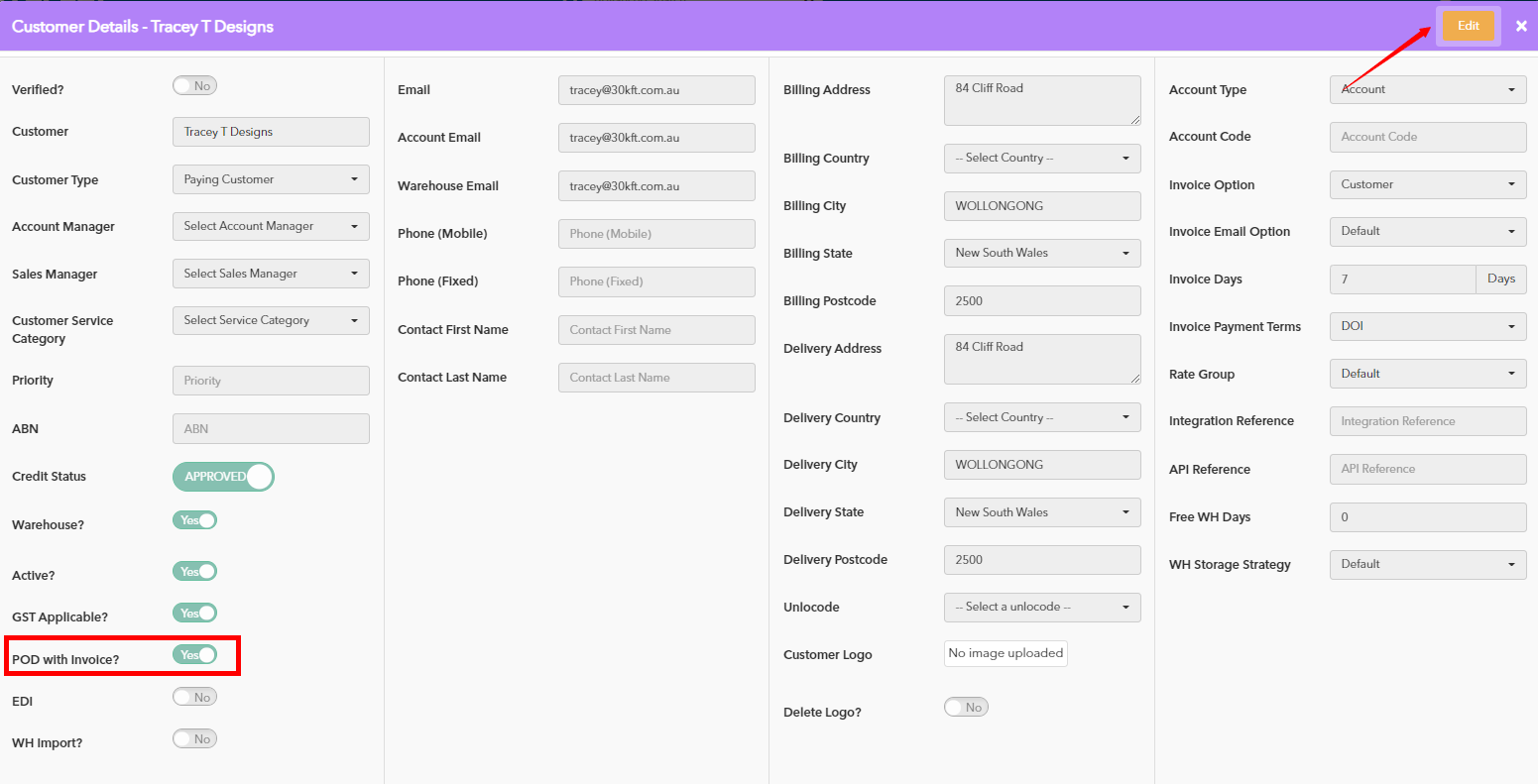This screenshot has width=1538, height=784.
Task: Expand the Billing Country dropdown
Action: (1042, 159)
